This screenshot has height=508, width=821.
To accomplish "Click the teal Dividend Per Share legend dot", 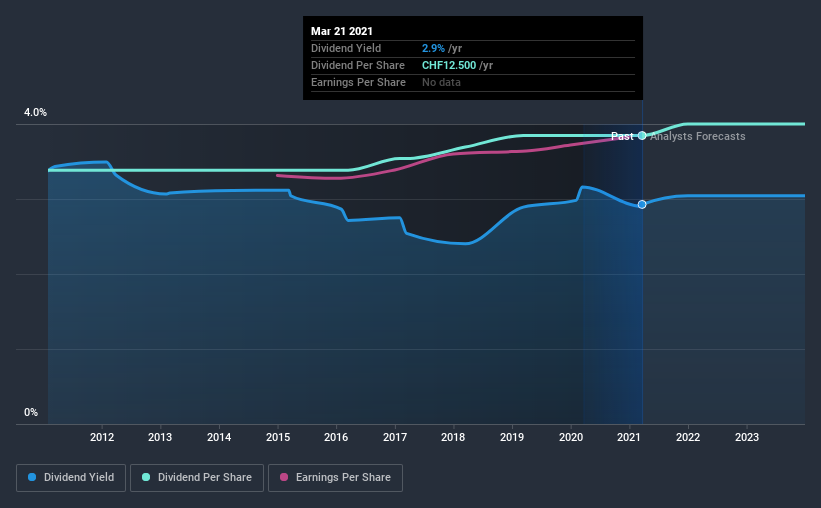I will point(146,477).
